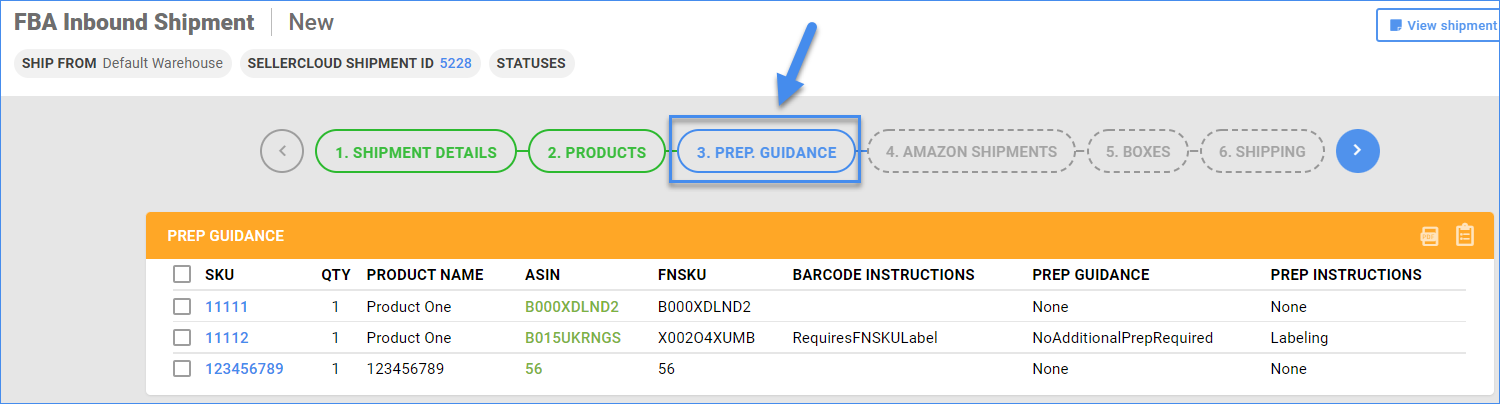The height and width of the screenshot is (404, 1500).
Task: Open step 1. Shipment Details
Action: [x=416, y=152]
